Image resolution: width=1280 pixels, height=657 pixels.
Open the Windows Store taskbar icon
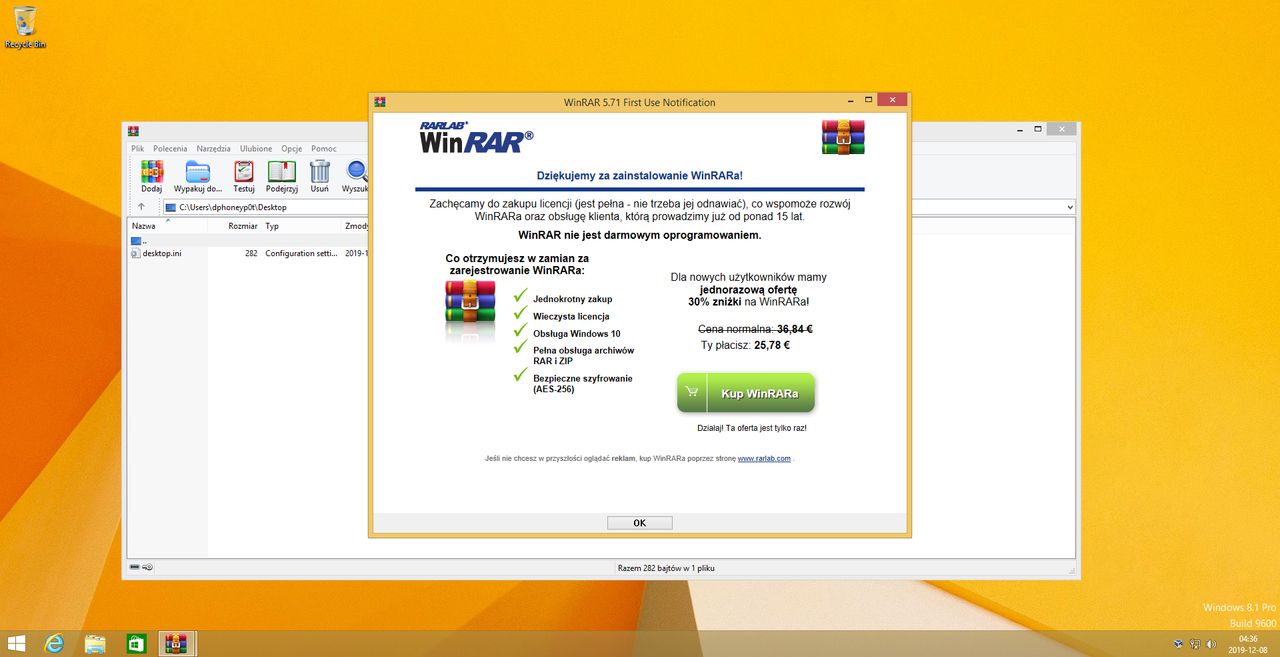135,643
